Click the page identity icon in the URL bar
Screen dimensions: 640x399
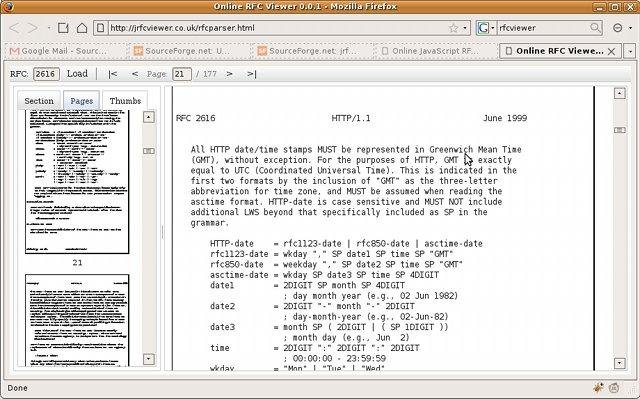coord(100,28)
